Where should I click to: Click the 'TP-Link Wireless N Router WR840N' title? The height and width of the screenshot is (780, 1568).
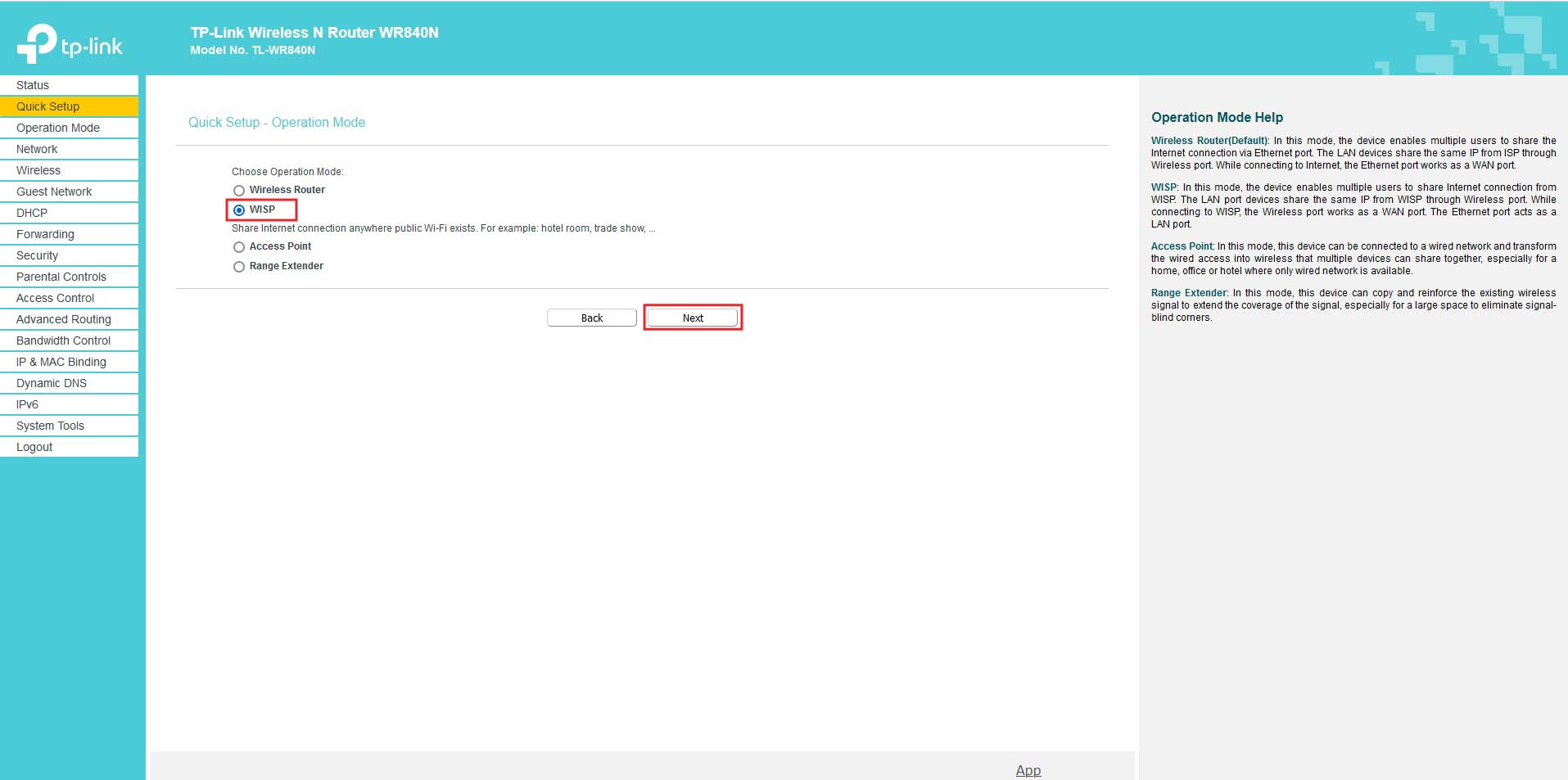(314, 33)
